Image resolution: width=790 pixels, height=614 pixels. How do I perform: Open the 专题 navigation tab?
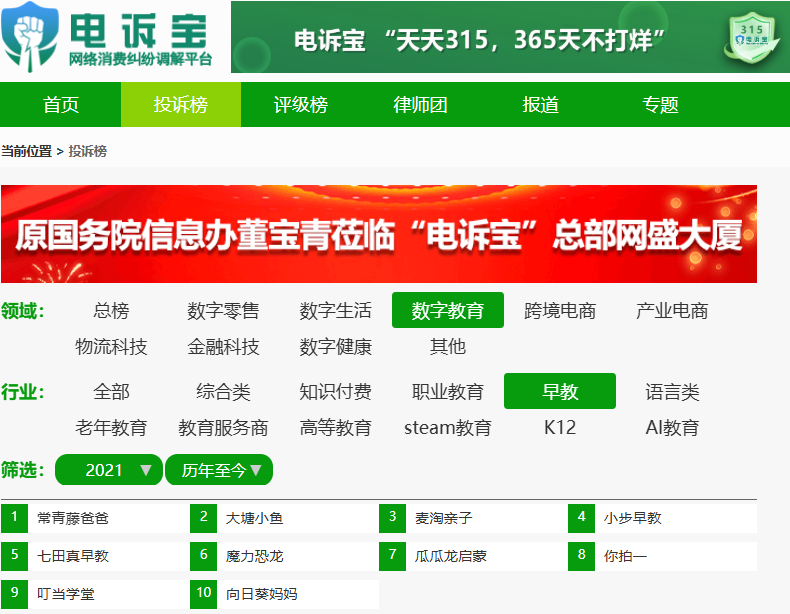pos(660,104)
